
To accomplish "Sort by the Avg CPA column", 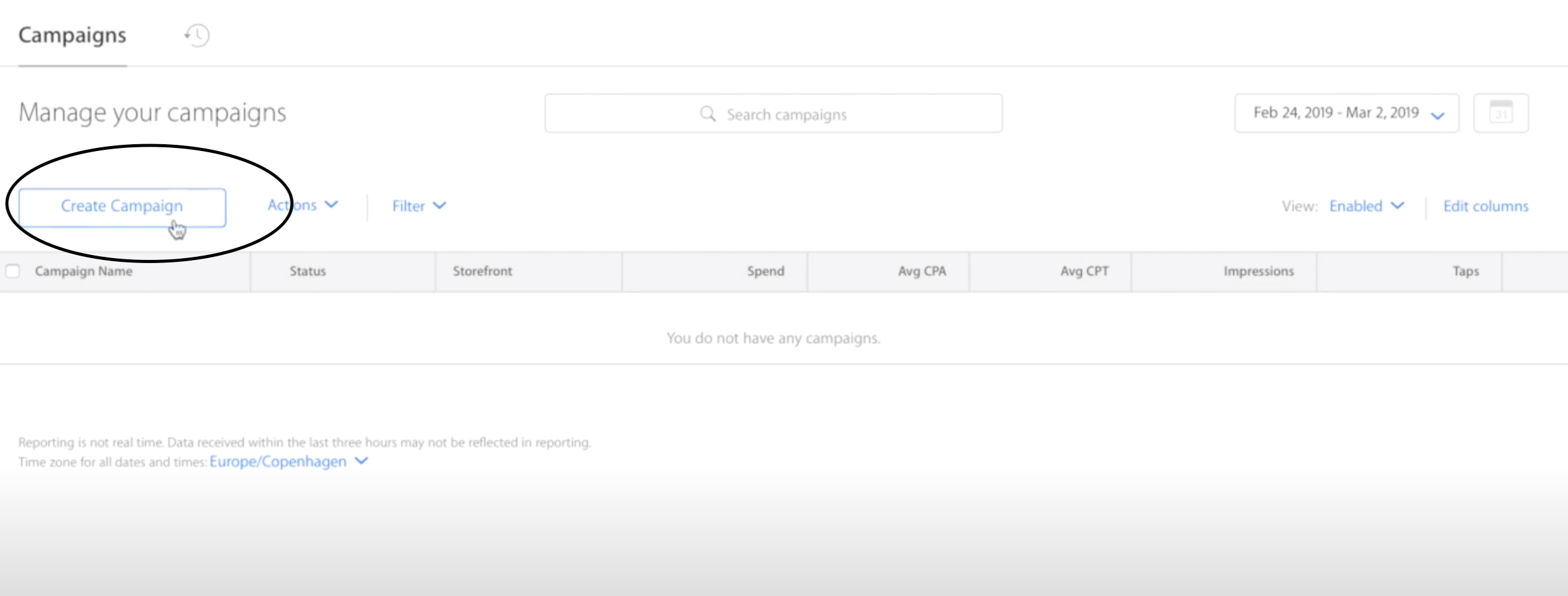I will (x=922, y=270).
